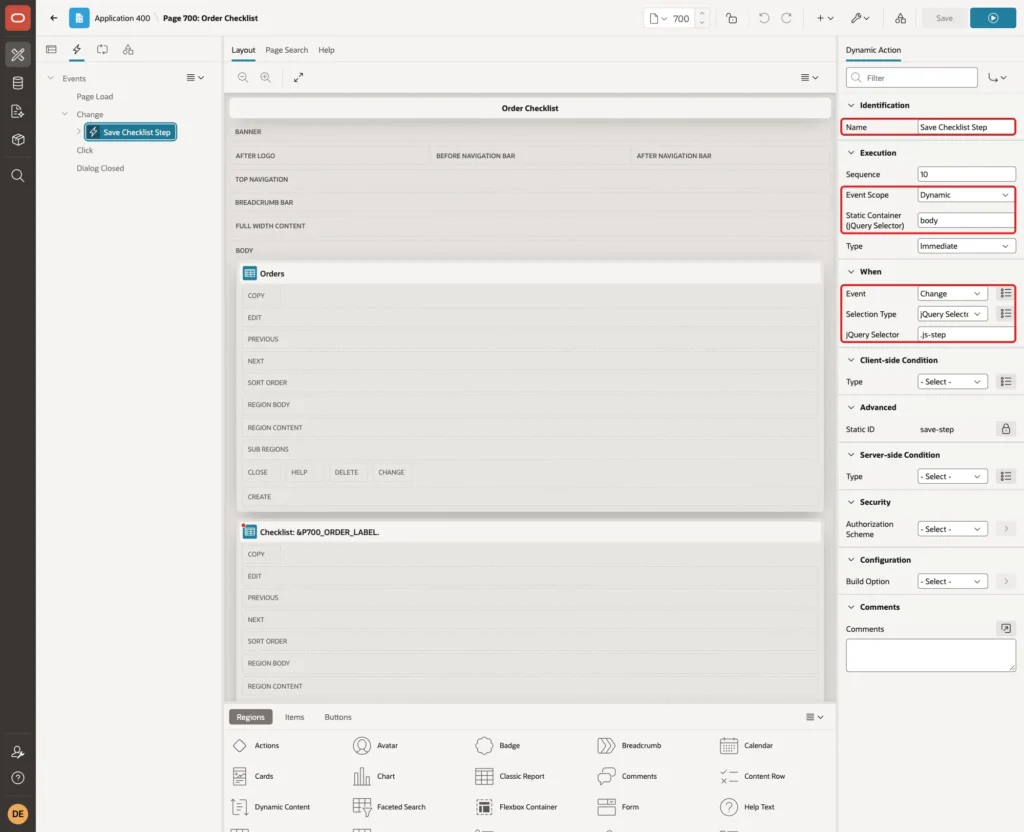
Task: Open the execution Type Immediate dropdown
Action: click(x=966, y=246)
